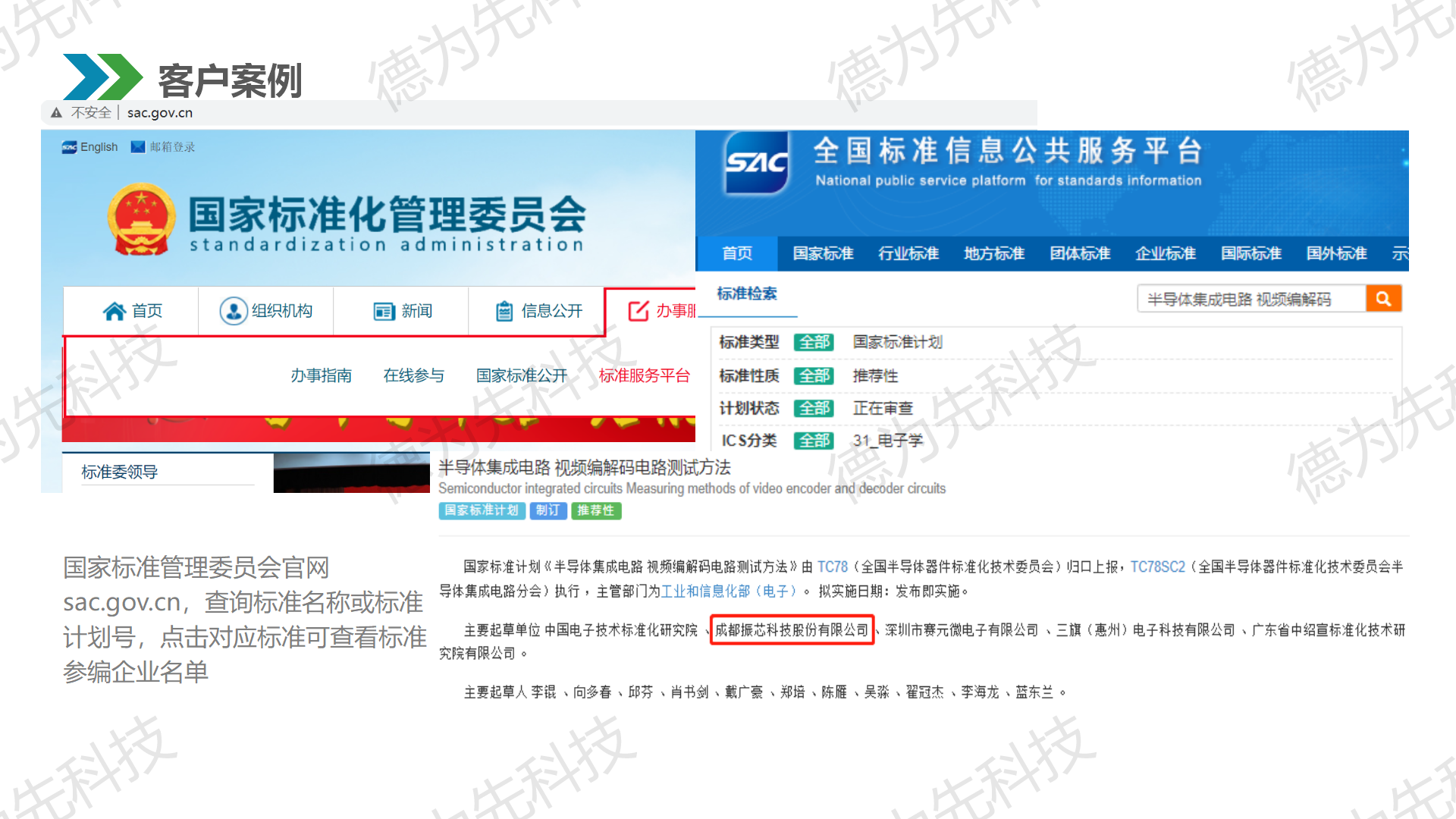1456x819 pixels.
Task: Click the 信息公开 clipboard icon
Action: point(504,311)
